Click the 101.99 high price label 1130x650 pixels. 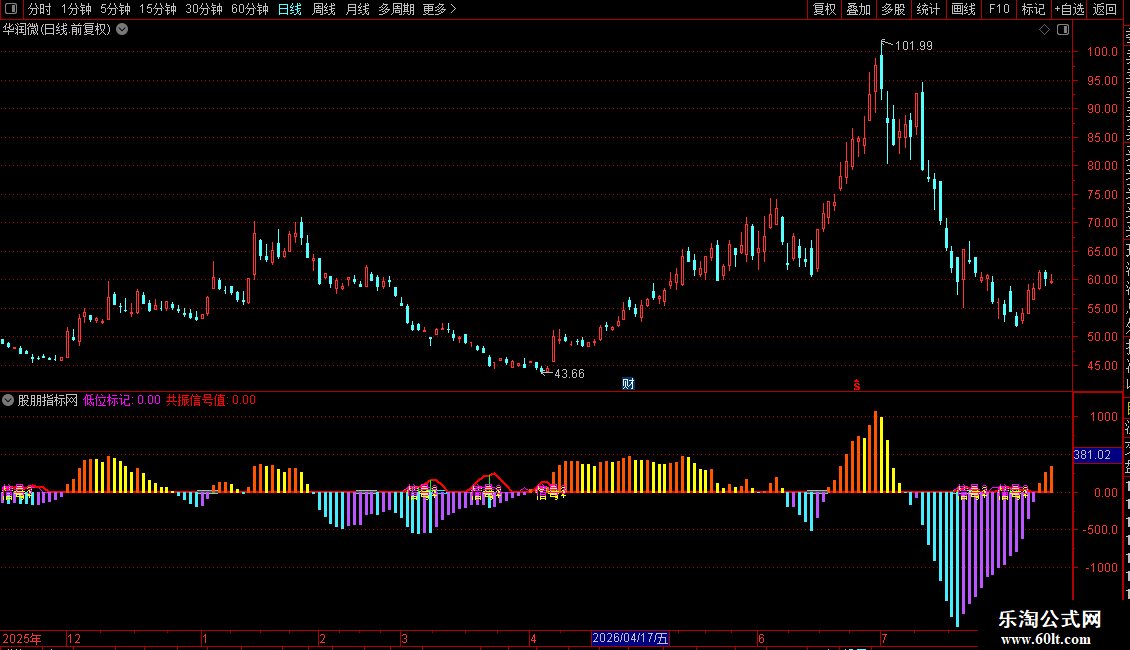pyautogui.click(x=913, y=46)
